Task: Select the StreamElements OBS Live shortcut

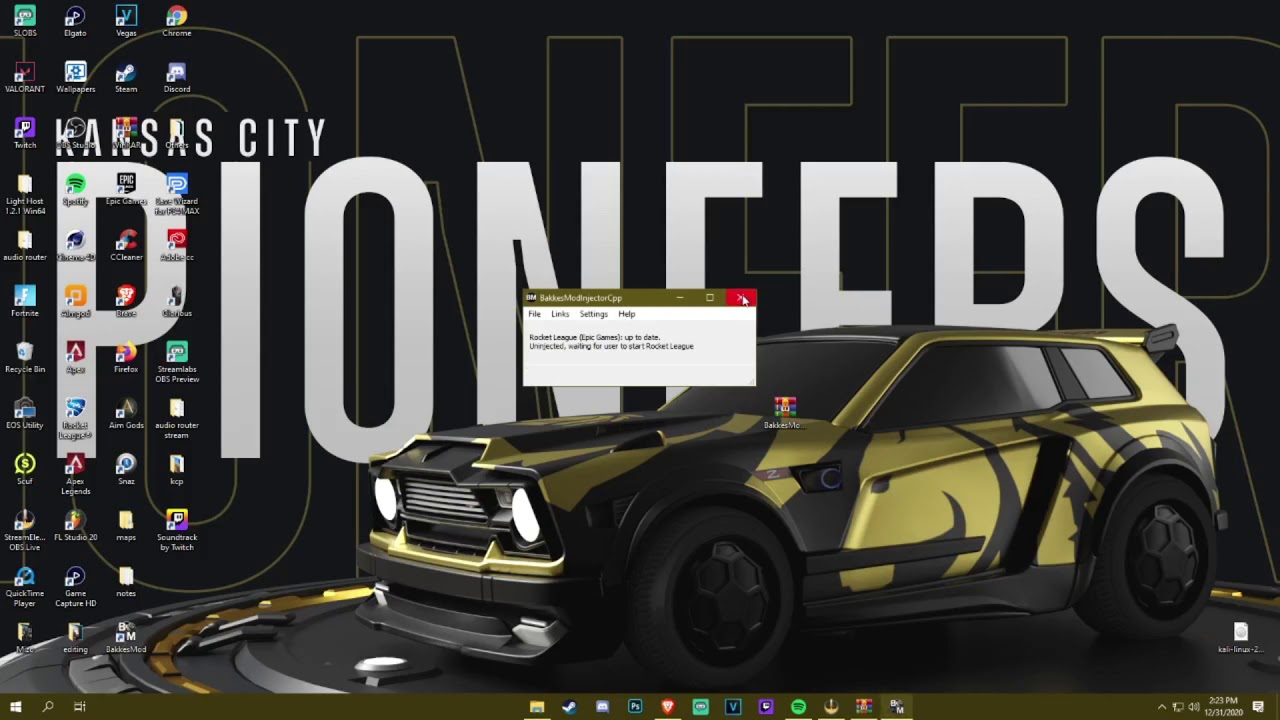Action: [25, 530]
